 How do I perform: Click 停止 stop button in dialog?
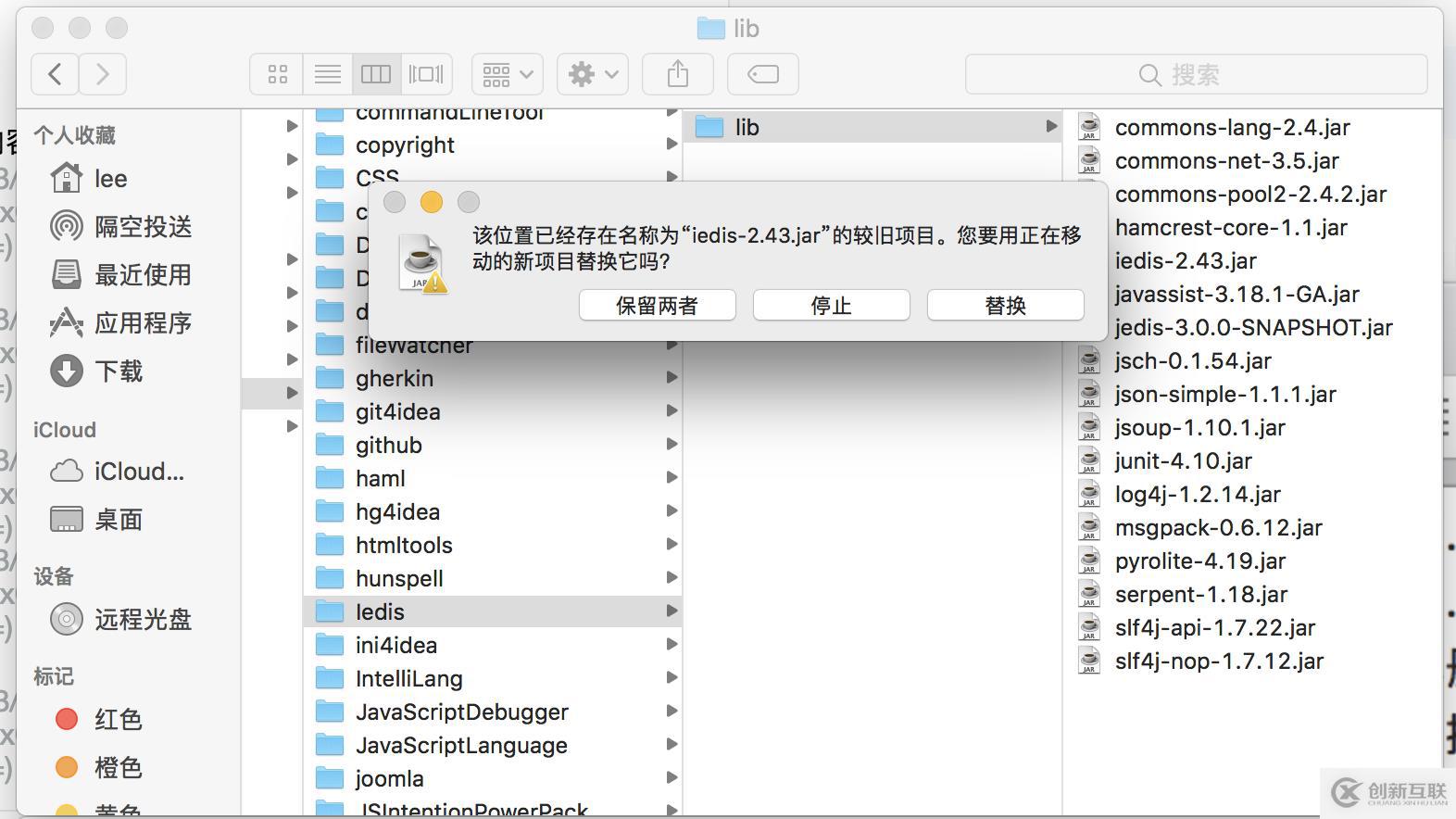[x=832, y=306]
